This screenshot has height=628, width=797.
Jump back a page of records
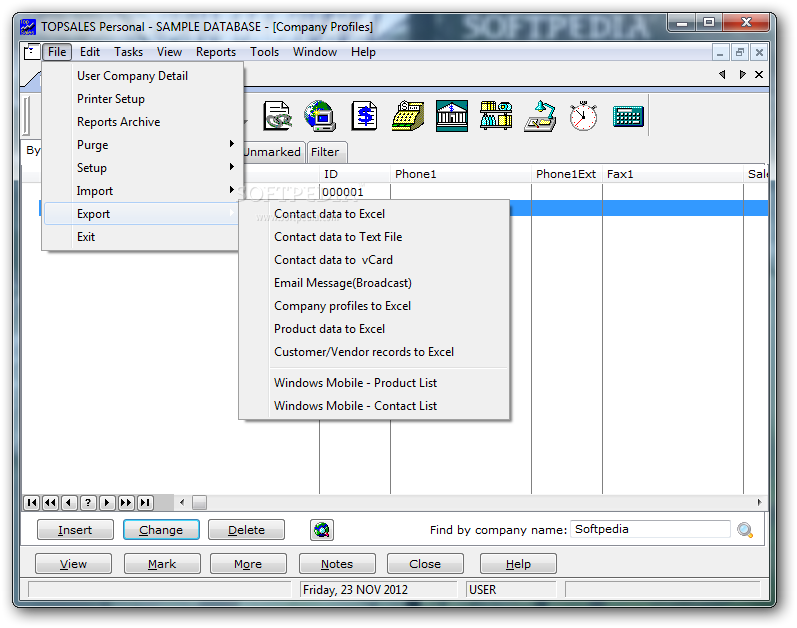(50, 503)
